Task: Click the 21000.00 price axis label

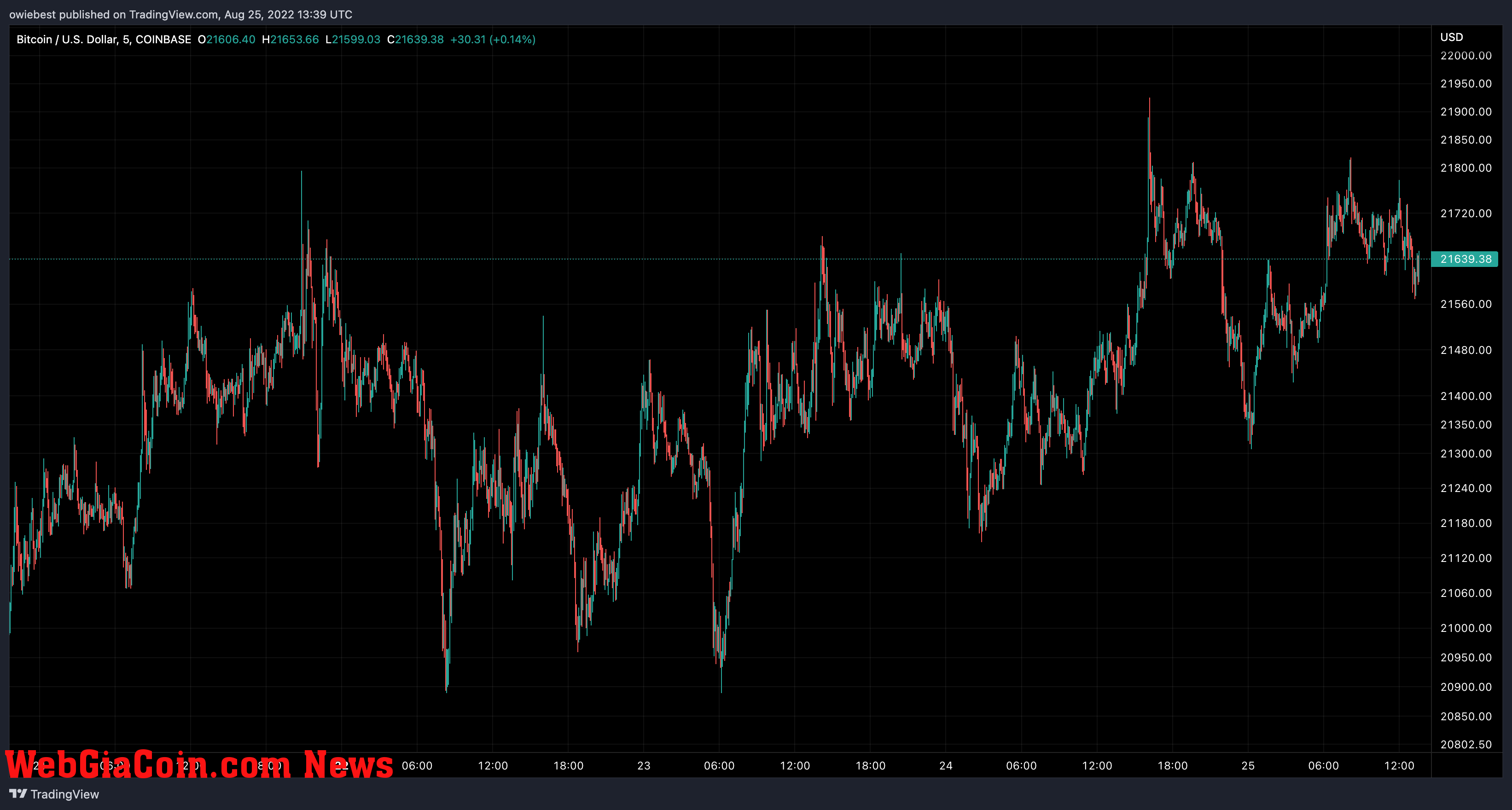Action: tap(1465, 628)
